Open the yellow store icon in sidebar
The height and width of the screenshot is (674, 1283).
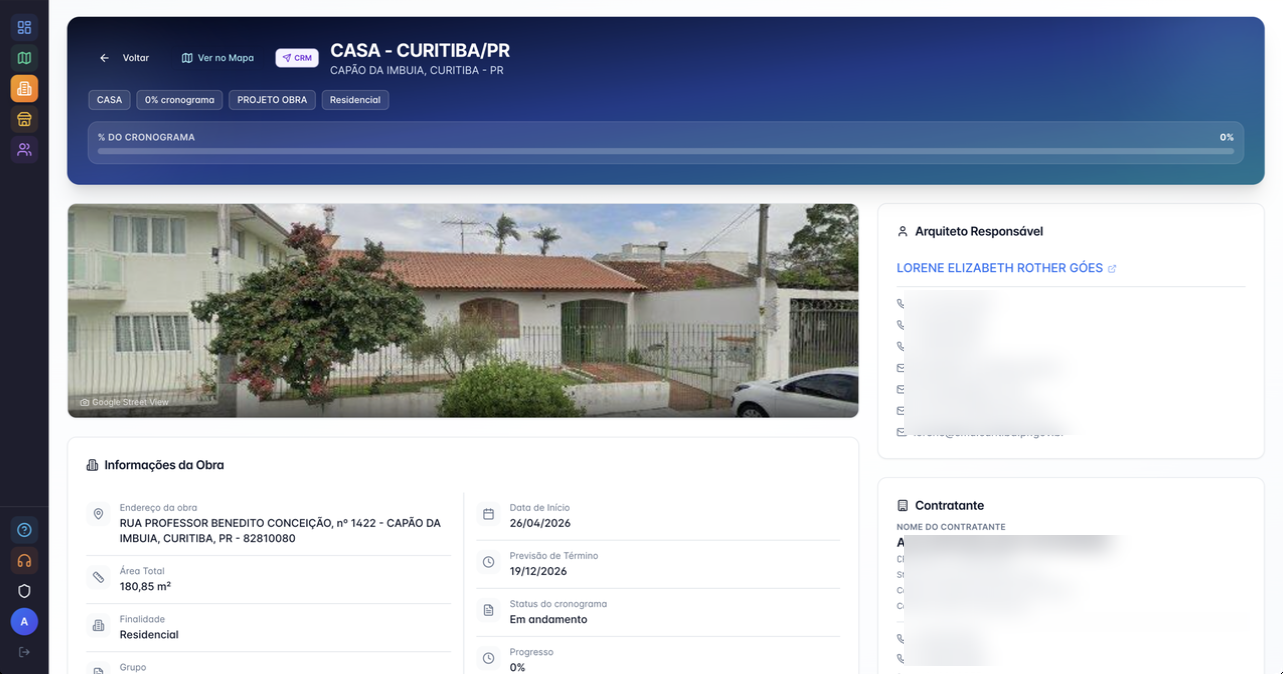(24, 119)
